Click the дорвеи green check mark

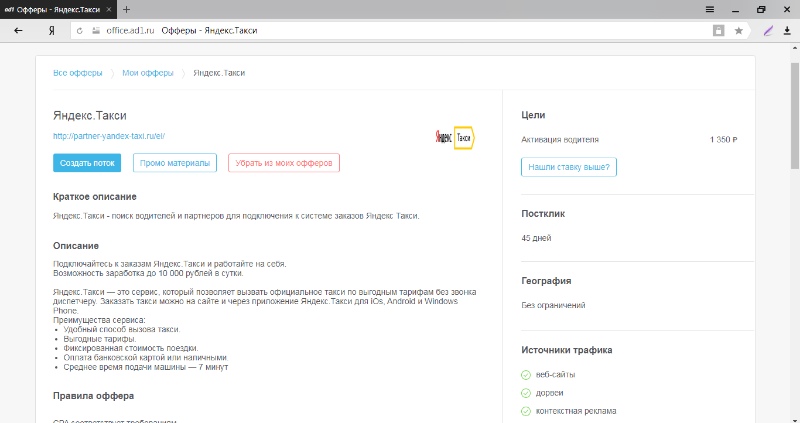tap(526, 393)
